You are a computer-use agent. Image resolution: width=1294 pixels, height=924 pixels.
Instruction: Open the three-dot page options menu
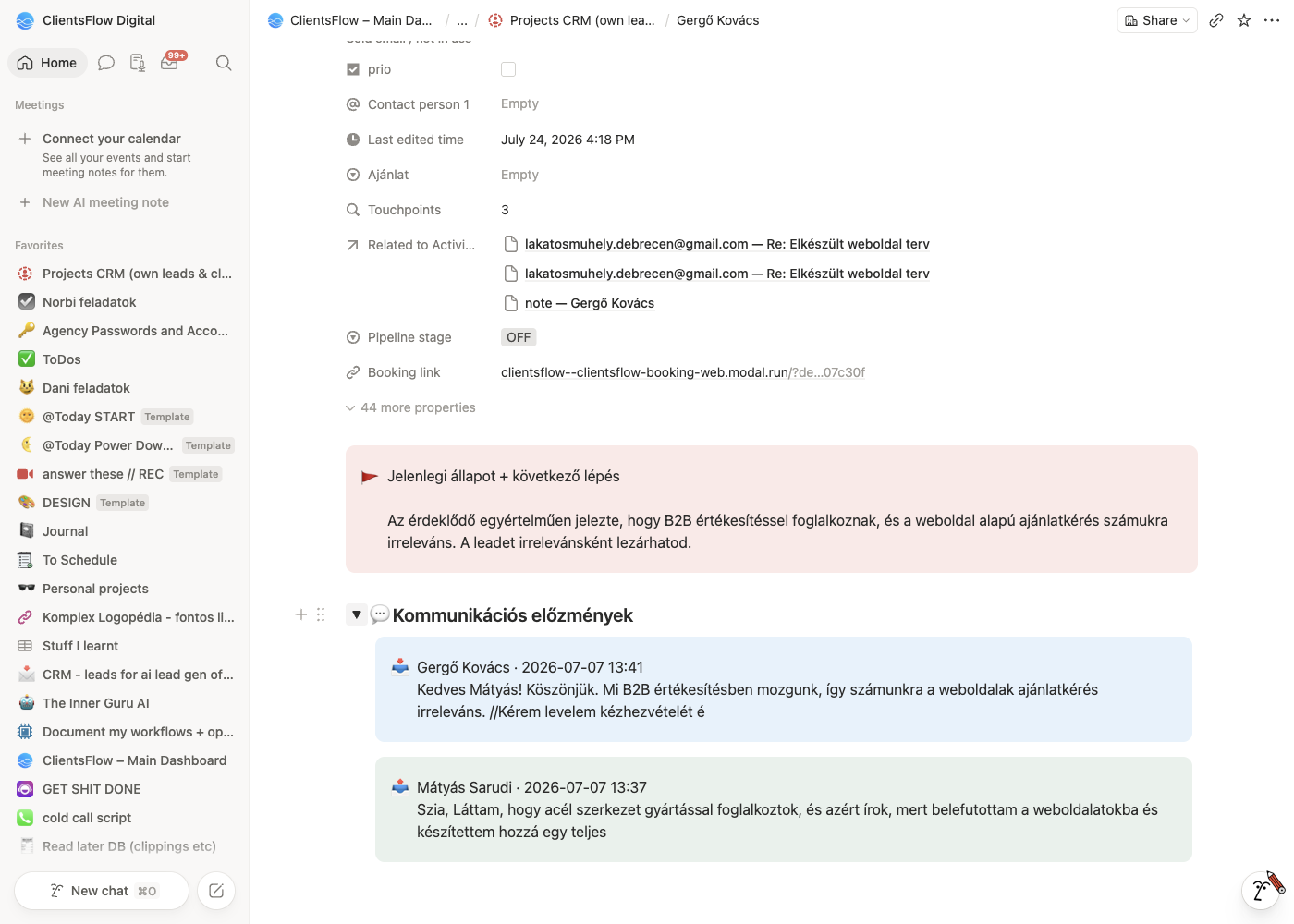coord(1272,20)
